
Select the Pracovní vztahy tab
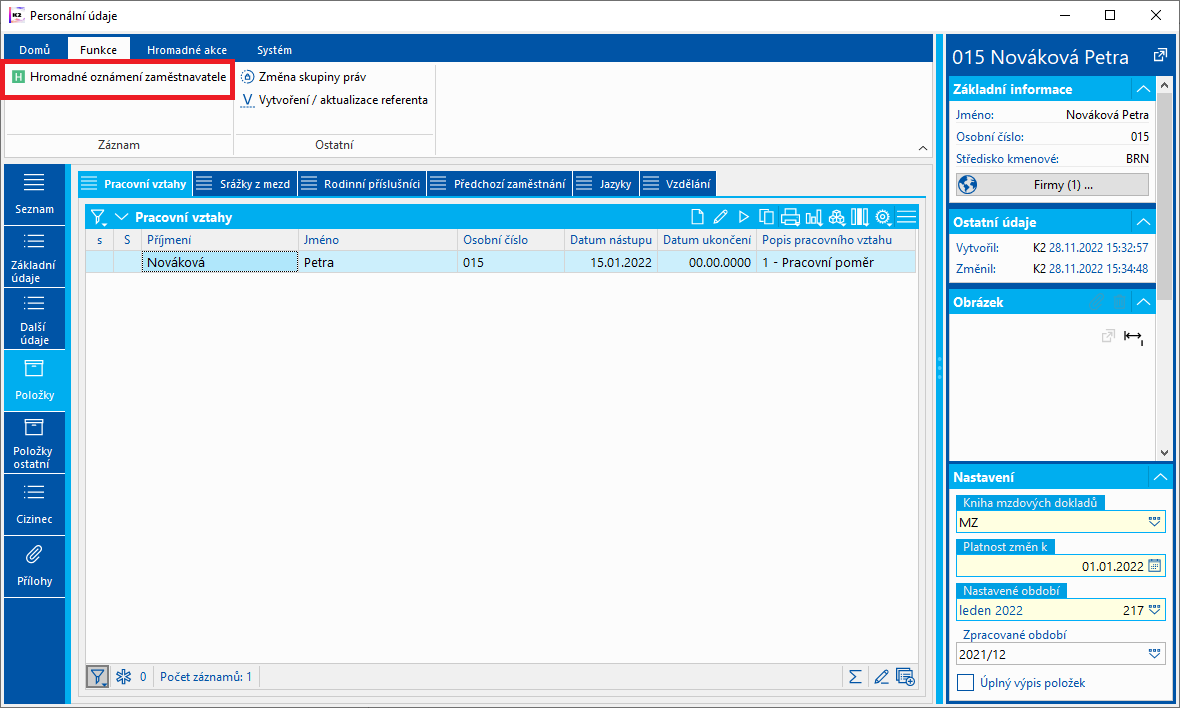pyautogui.click(x=135, y=184)
